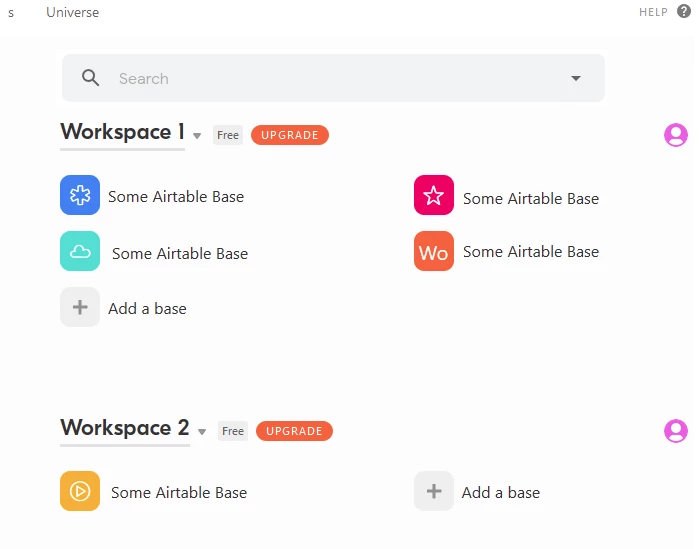Viewport: 699px width, 549px height.
Task: Click the Free badge for Workspace 2
Action: click(x=233, y=431)
